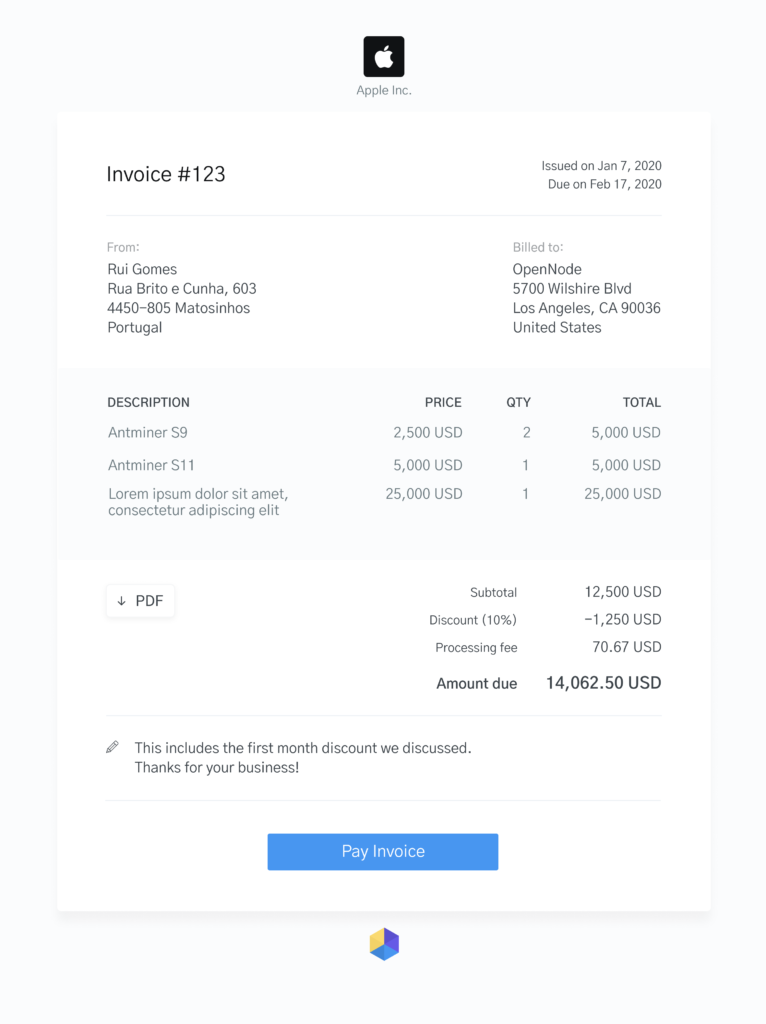Click the Due on Feb 17, 2020 date
The image size is (766, 1024).
[605, 184]
